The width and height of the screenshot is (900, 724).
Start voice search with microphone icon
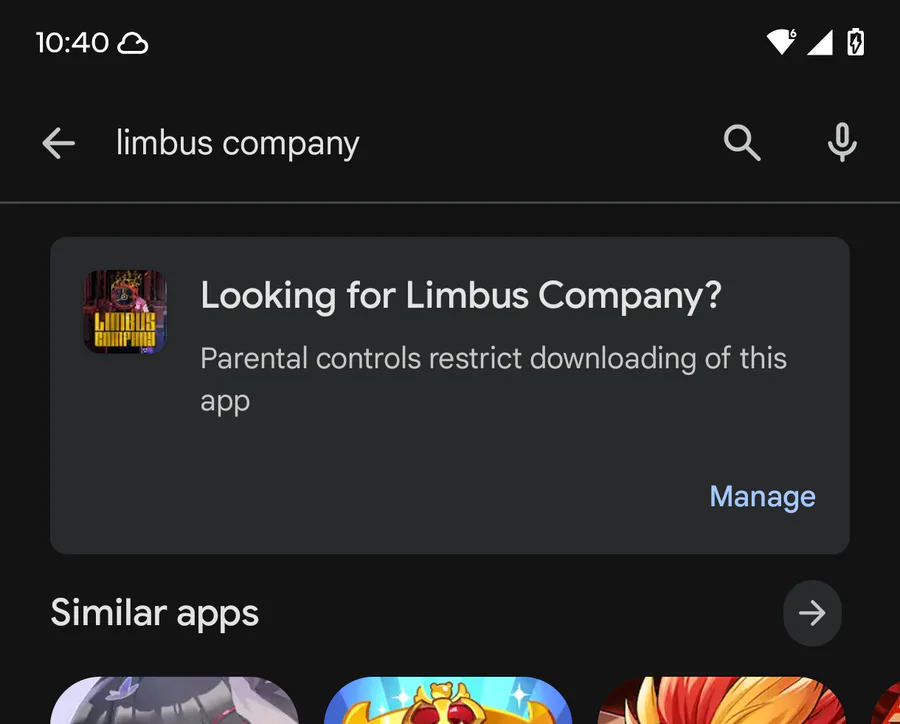point(842,144)
